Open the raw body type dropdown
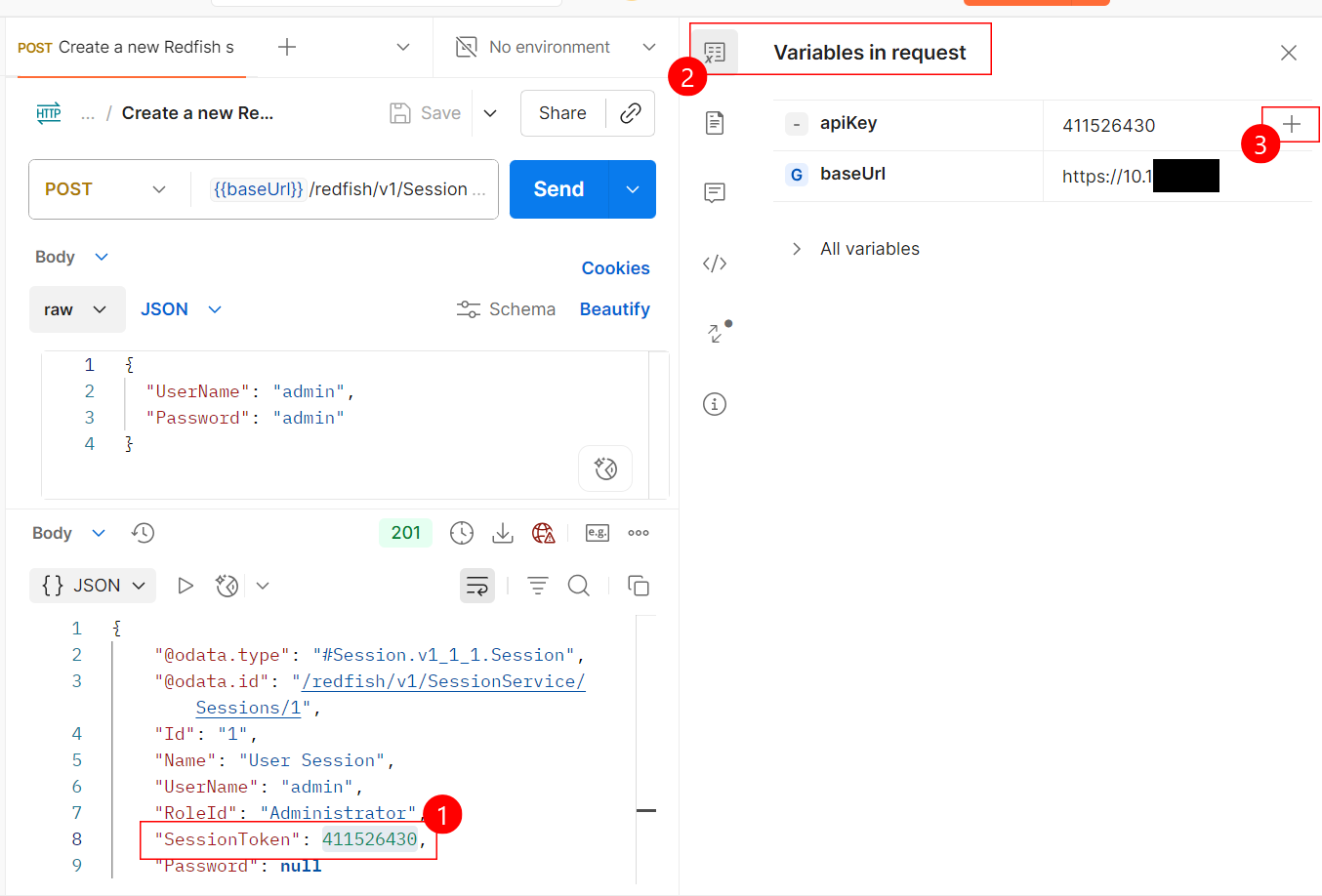This screenshot has height=896, width=1322. pyautogui.click(x=76, y=309)
